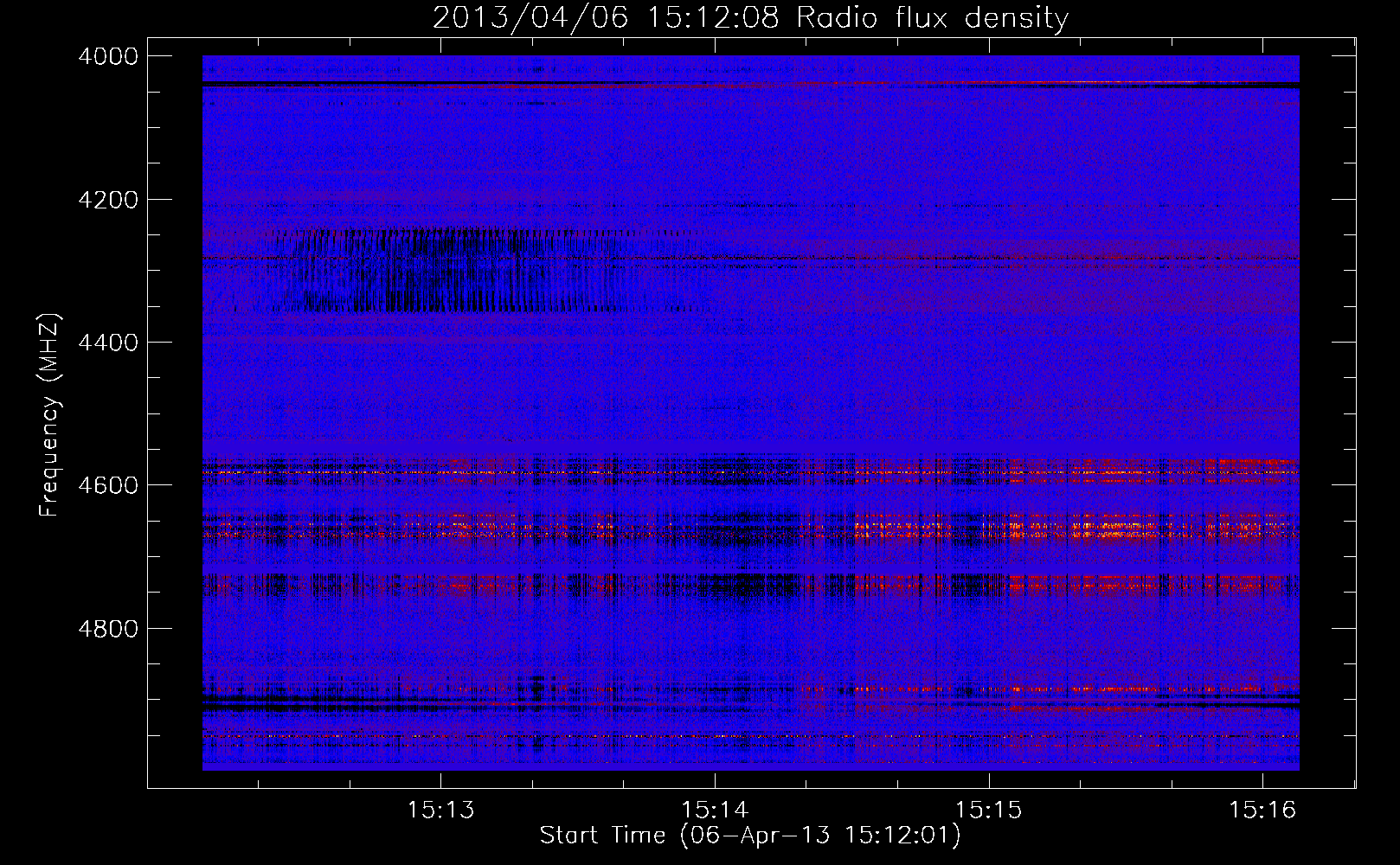Select the 4400 frequency axis label
Screen dimensions: 1400x865
pos(108,343)
